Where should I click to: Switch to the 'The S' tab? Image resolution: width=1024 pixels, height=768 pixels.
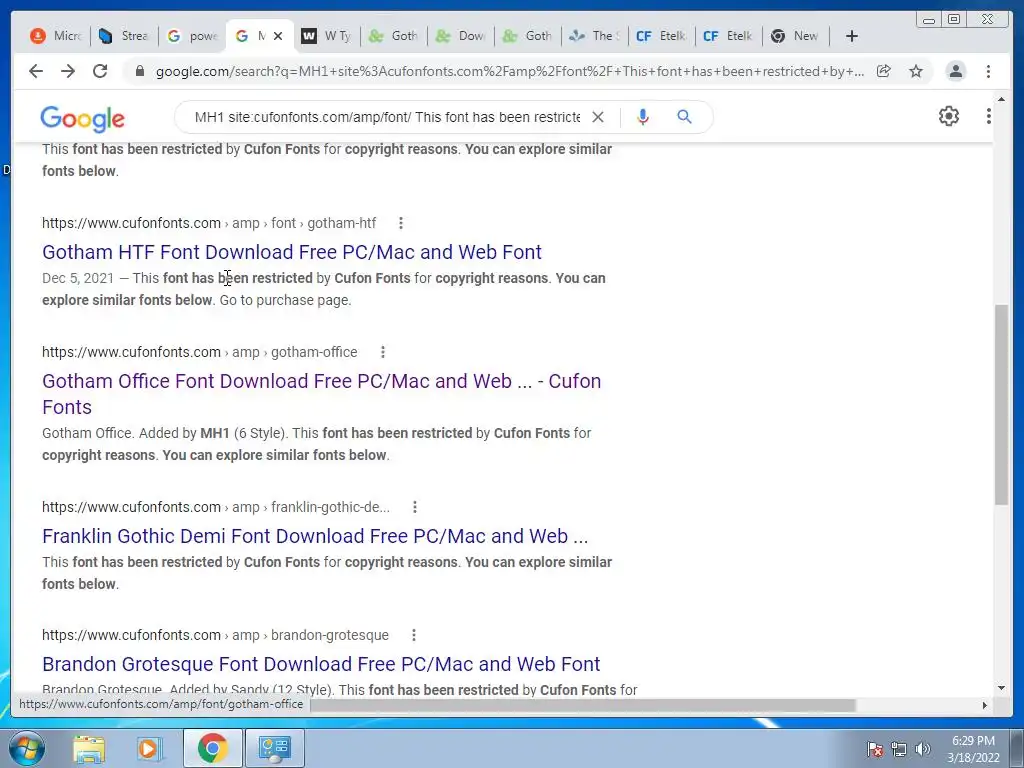coord(594,36)
